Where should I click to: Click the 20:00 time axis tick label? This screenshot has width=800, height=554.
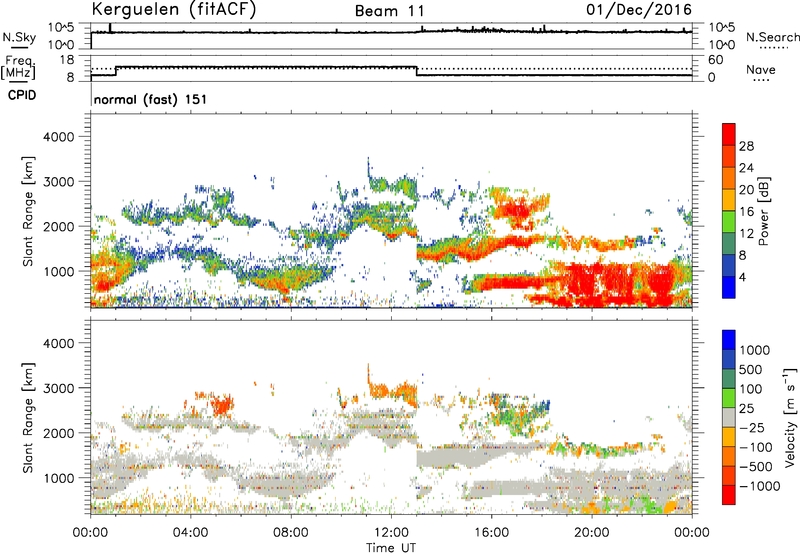592,533
